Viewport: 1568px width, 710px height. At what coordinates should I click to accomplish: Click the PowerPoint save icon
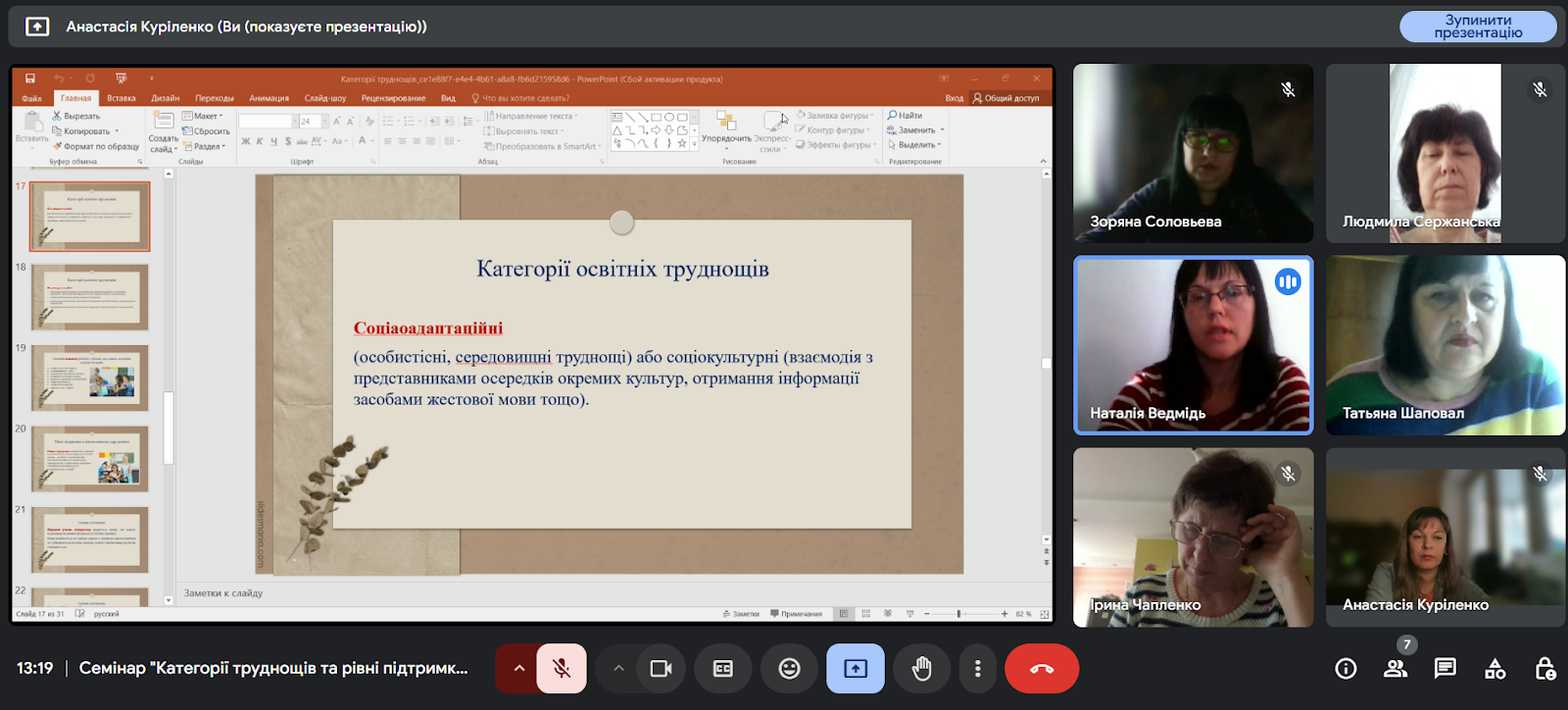pos(30,78)
